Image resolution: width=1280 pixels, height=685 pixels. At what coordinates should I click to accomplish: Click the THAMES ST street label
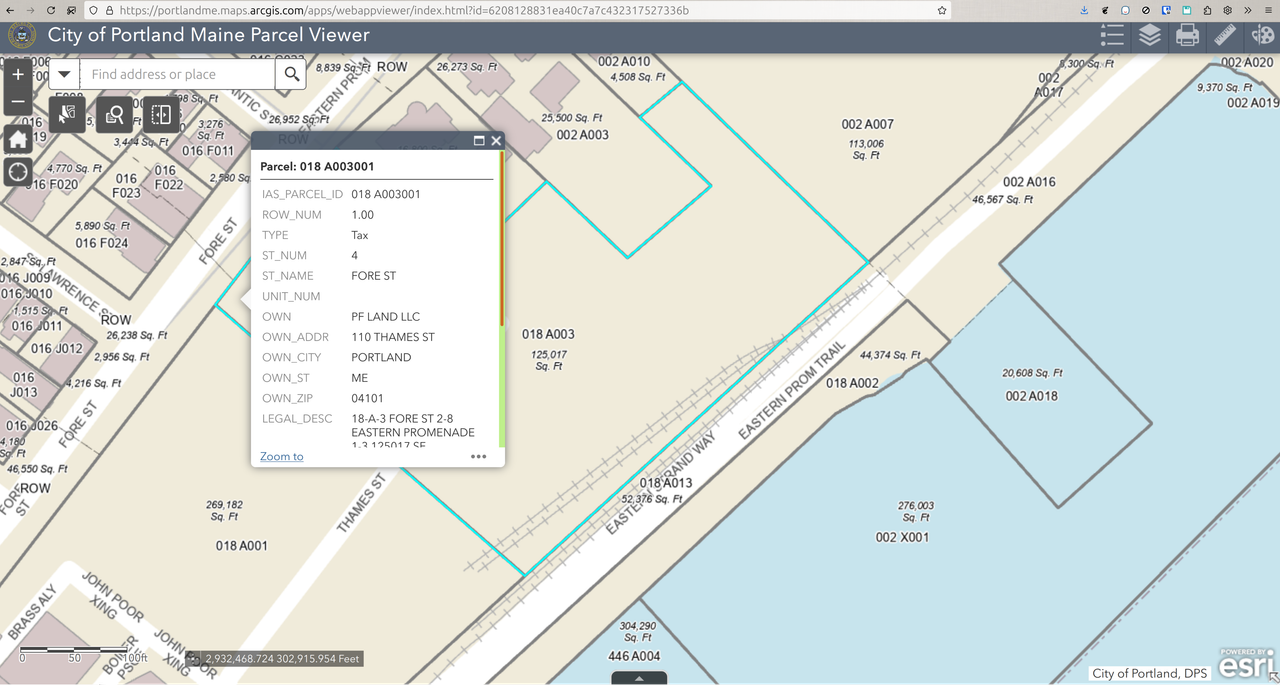[360, 503]
